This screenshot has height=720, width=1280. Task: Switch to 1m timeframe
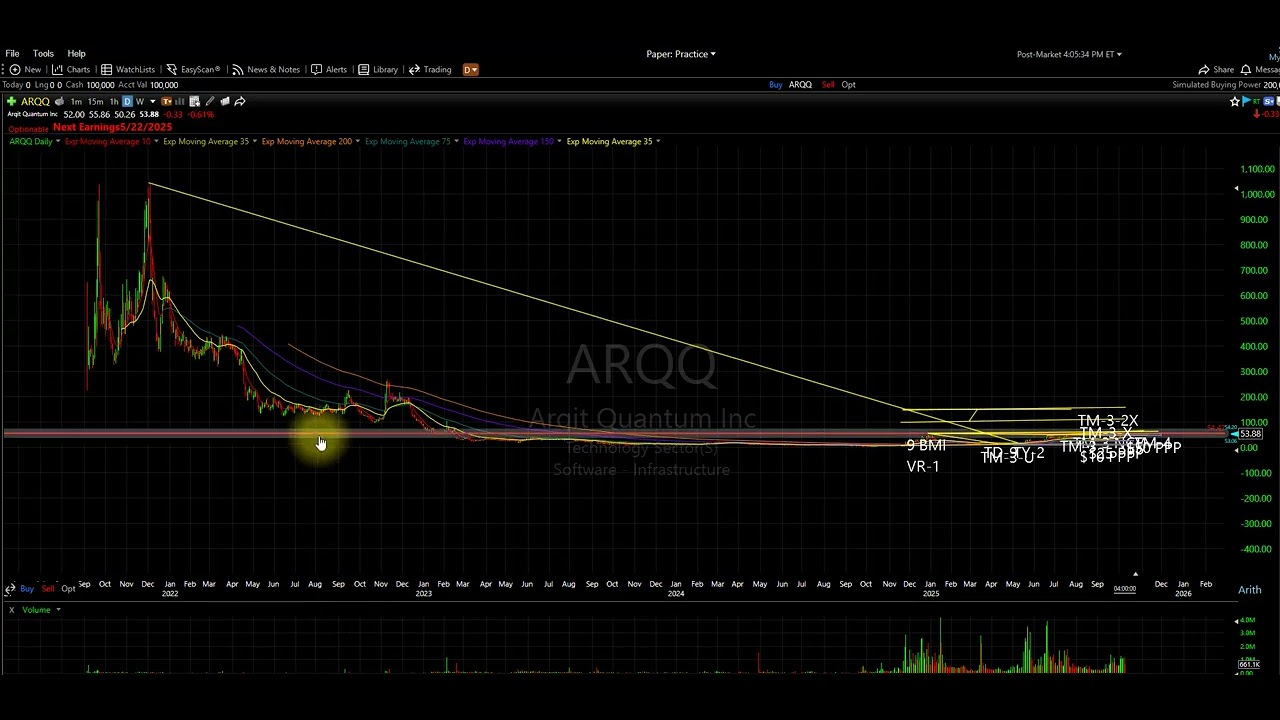(x=76, y=101)
